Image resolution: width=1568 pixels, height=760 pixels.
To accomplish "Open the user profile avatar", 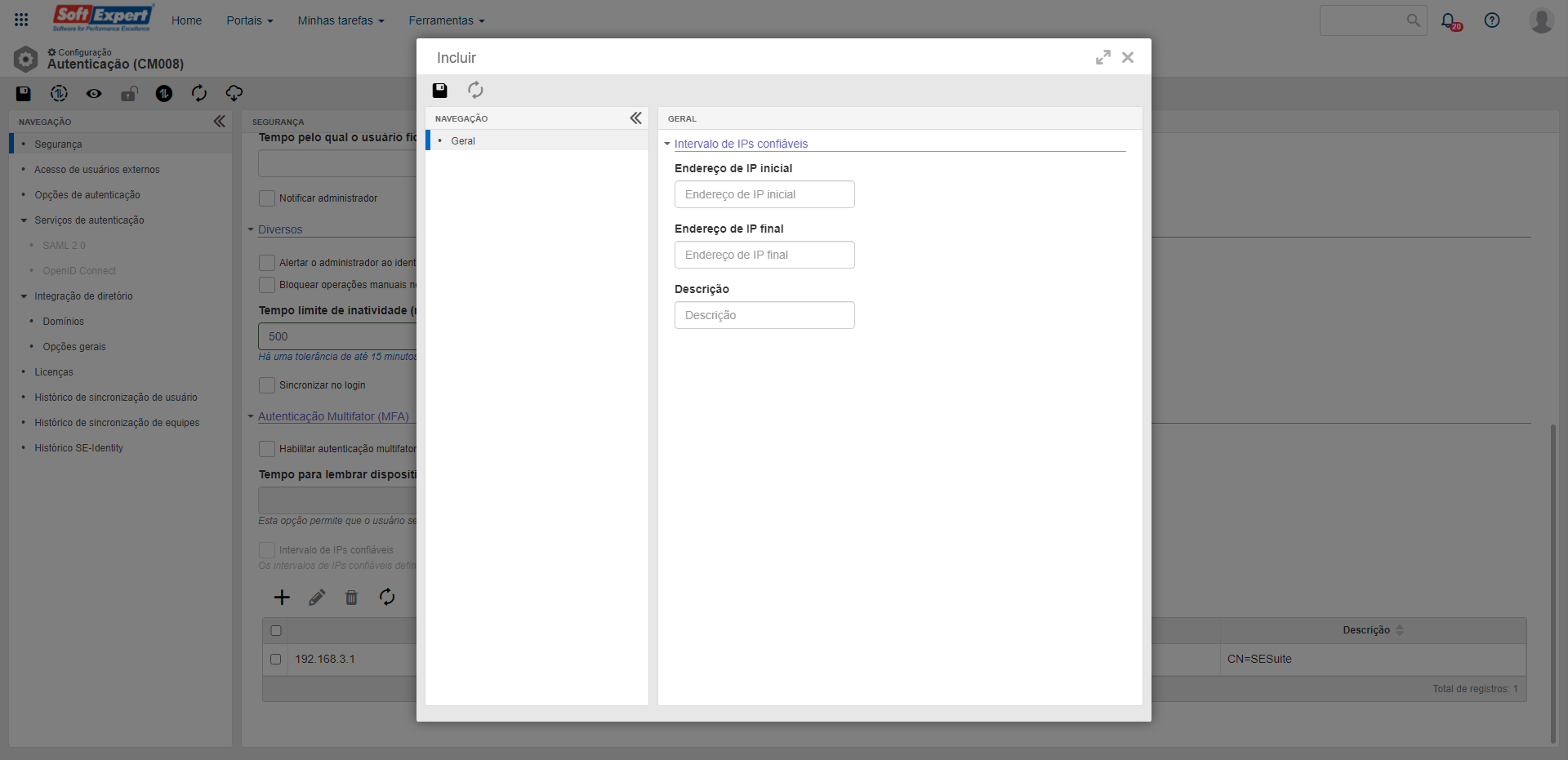I will [x=1541, y=20].
